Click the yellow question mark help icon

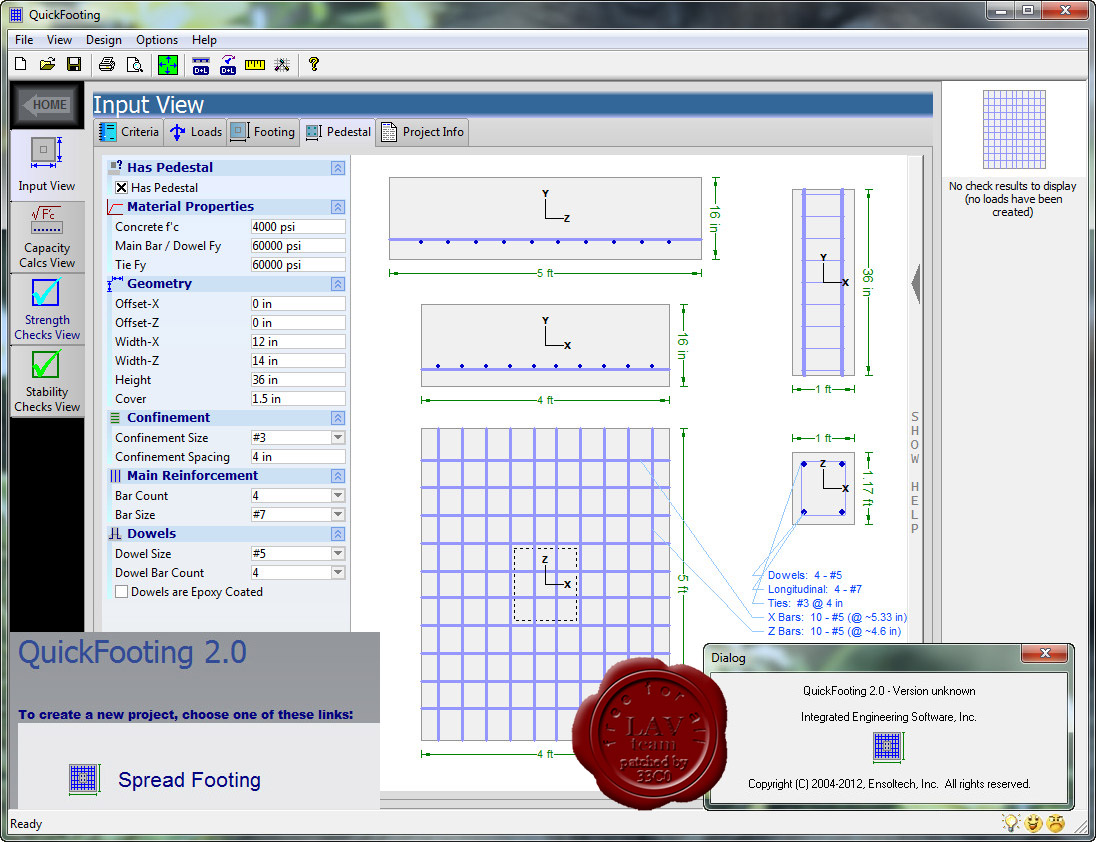(314, 64)
